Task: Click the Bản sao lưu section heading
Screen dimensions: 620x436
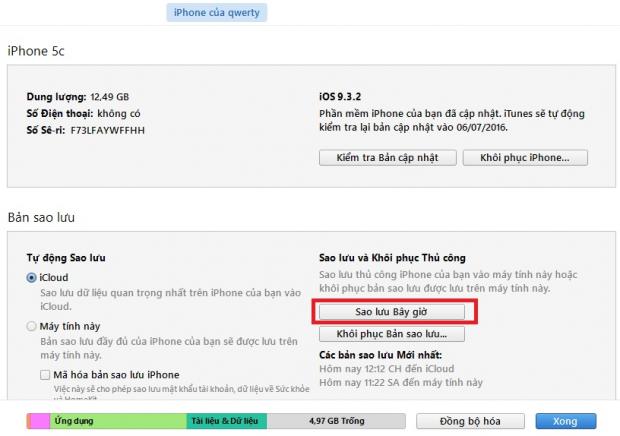Action: [42, 217]
